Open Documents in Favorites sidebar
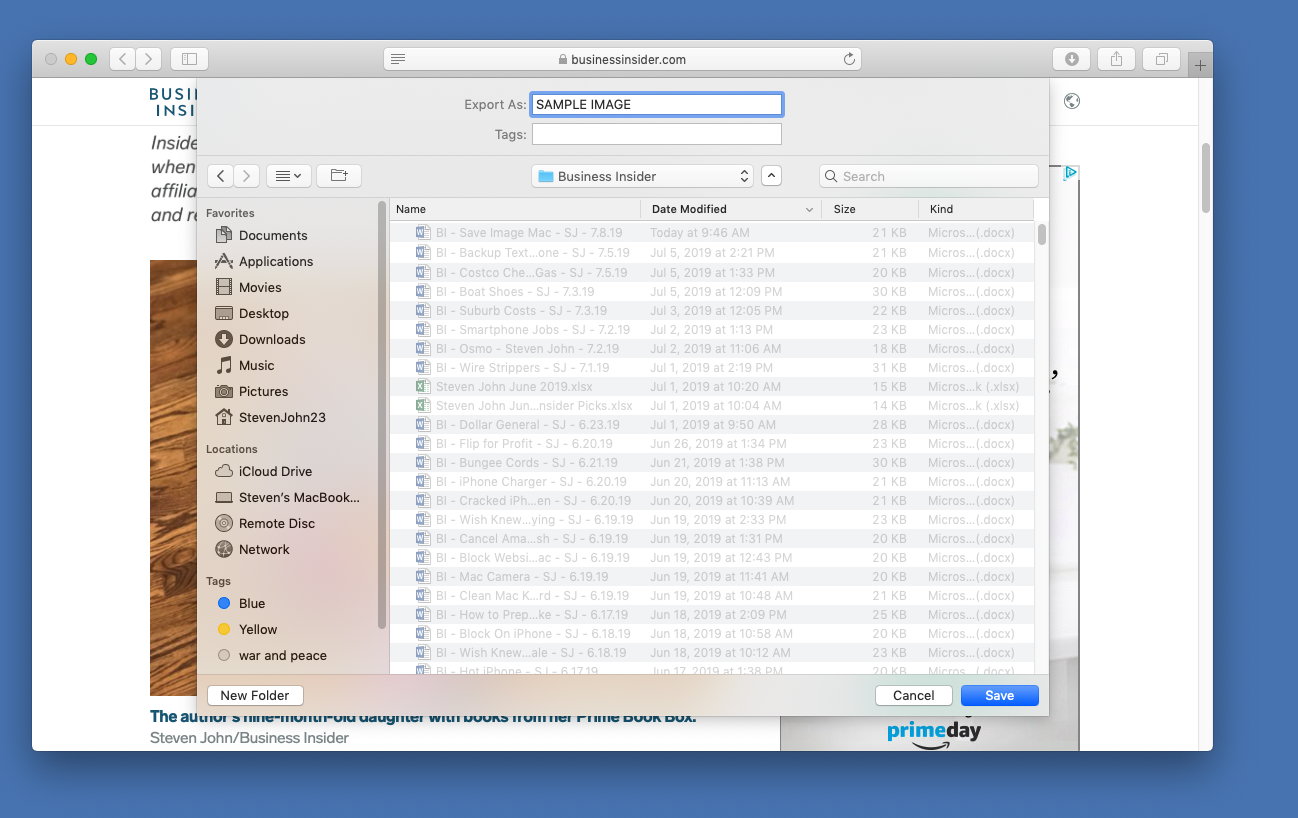This screenshot has height=818, width=1298. click(272, 235)
